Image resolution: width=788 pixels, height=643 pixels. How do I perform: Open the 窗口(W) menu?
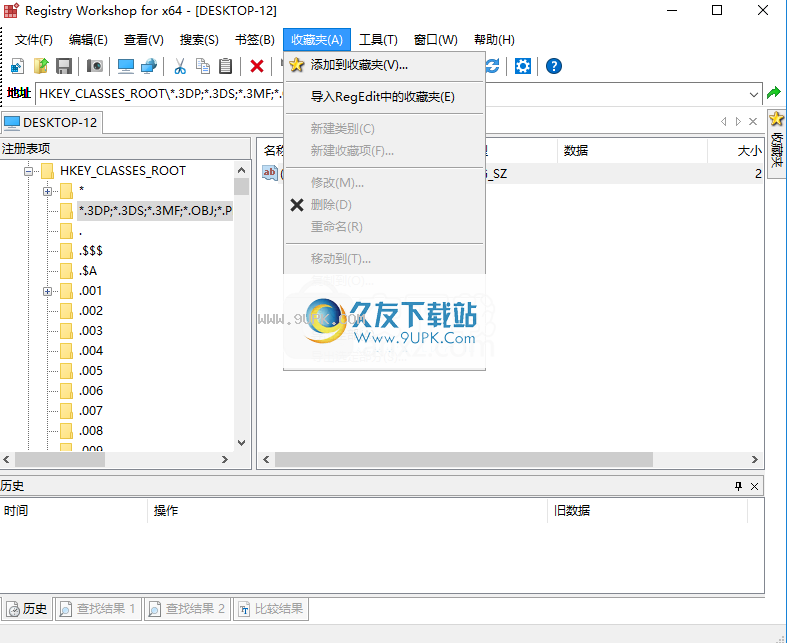point(435,40)
